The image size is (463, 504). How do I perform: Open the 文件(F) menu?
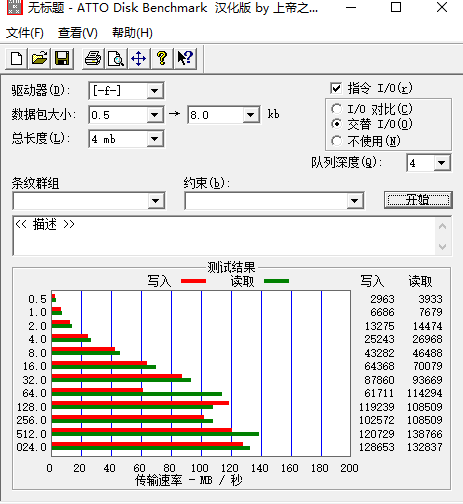[x=25, y=33]
